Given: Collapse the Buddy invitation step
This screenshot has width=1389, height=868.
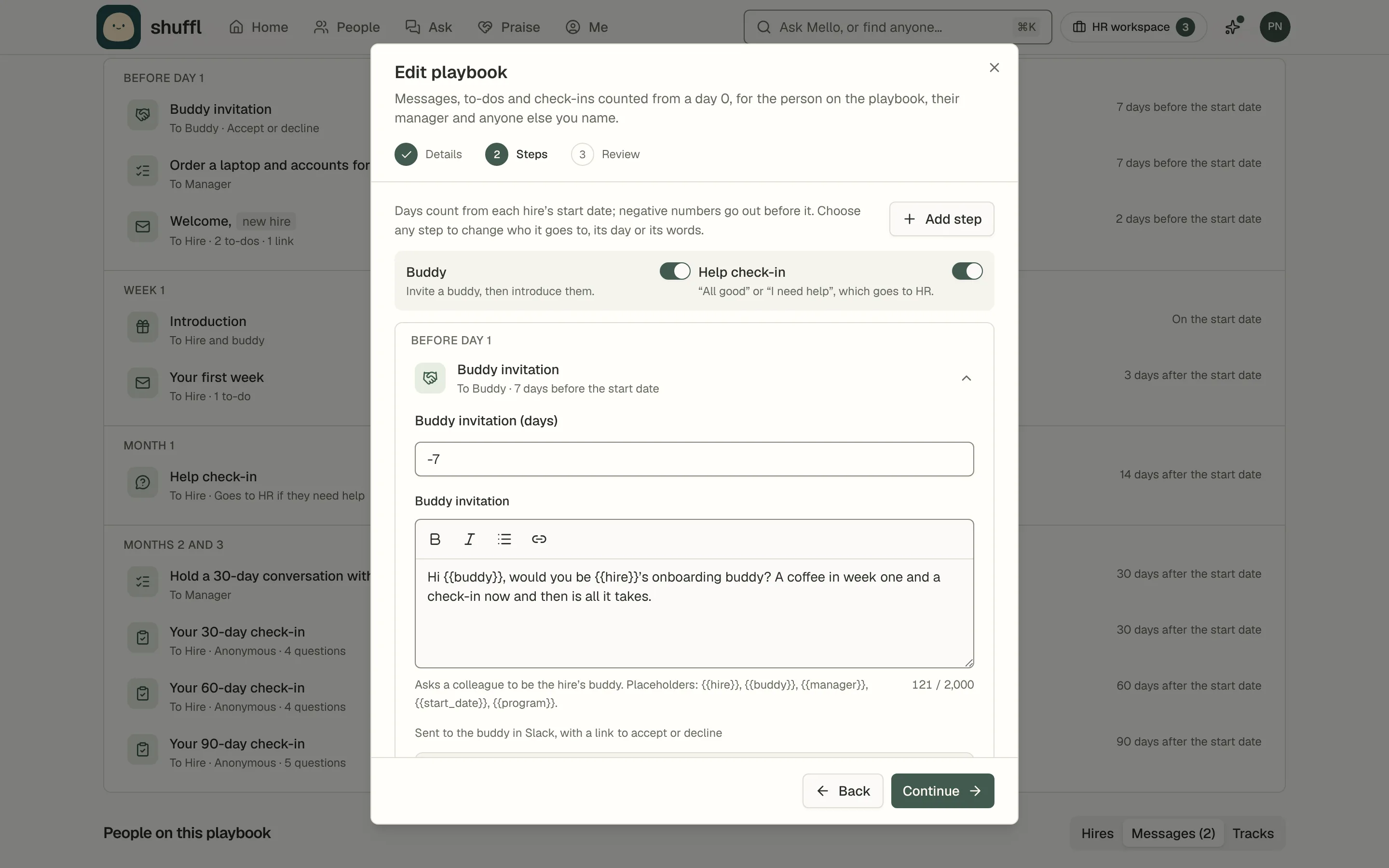Looking at the screenshot, I should coord(967,378).
